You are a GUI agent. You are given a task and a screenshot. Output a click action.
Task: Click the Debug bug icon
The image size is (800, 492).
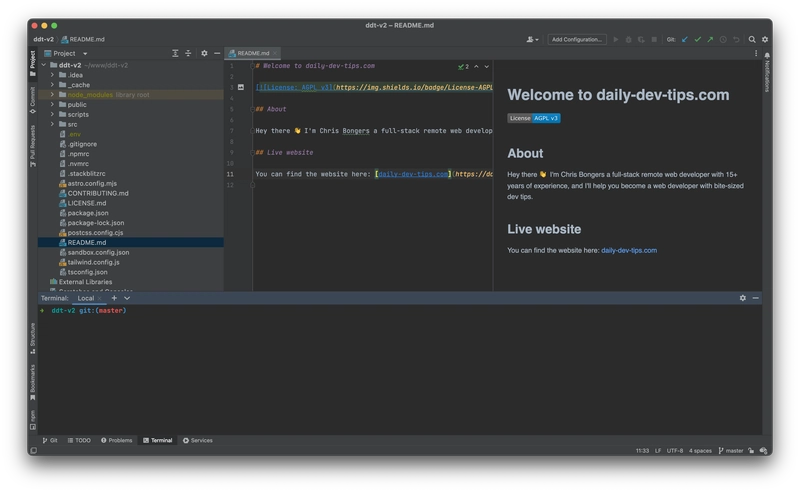pyautogui.click(x=629, y=39)
